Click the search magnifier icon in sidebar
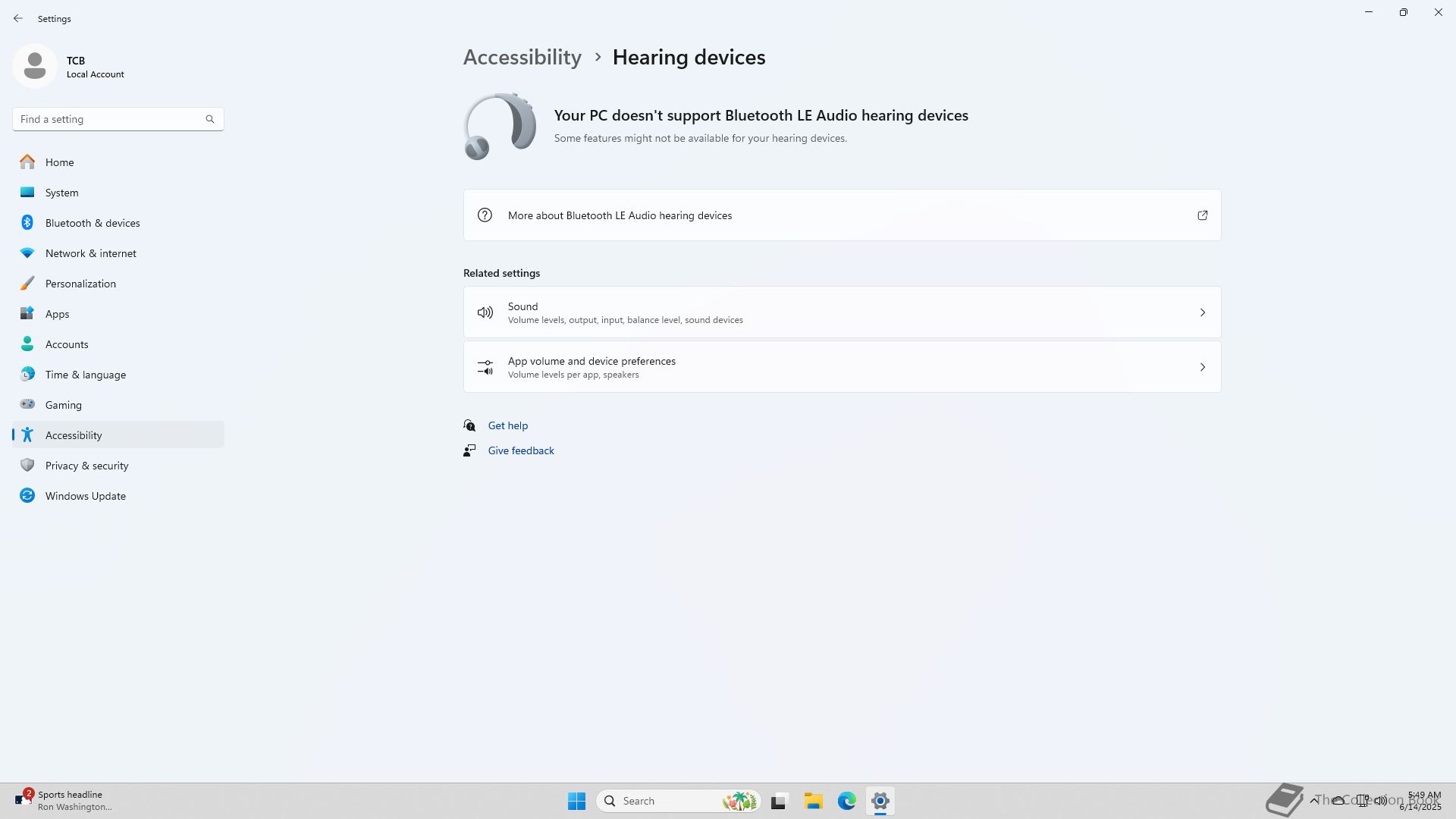Viewport: 1456px width, 819px height. pyautogui.click(x=210, y=119)
